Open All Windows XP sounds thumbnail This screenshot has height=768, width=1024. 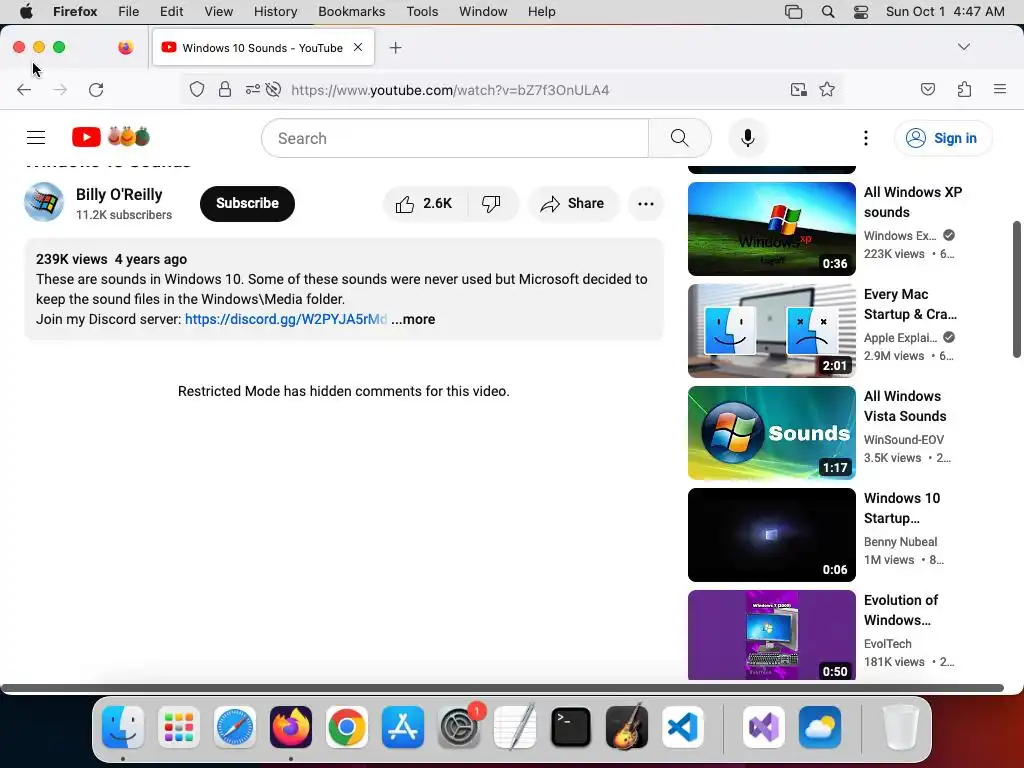click(x=771, y=229)
